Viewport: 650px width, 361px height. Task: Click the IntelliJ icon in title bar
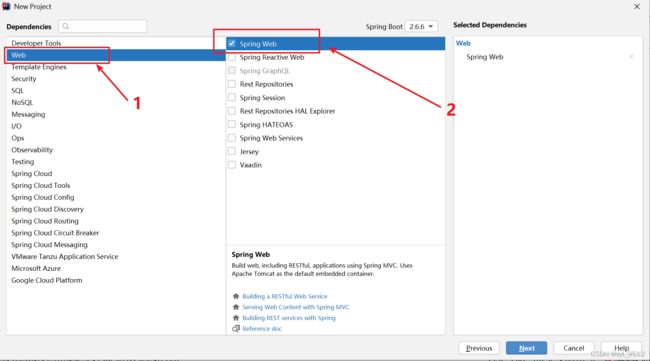6,7
